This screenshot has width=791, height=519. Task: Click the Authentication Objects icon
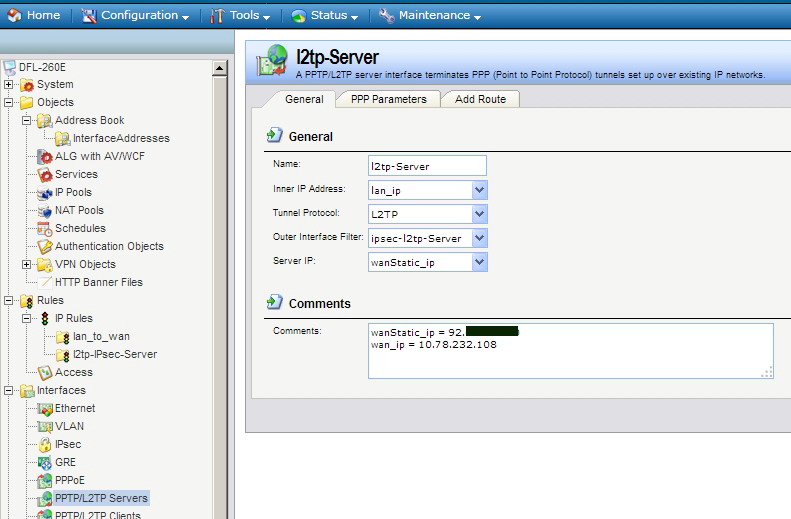click(45, 247)
